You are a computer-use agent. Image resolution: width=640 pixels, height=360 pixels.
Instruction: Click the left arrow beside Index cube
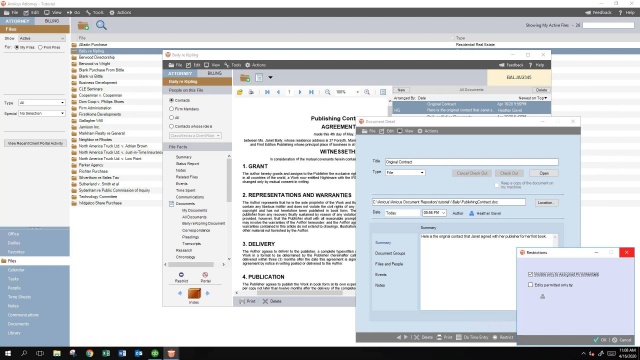[180, 293]
